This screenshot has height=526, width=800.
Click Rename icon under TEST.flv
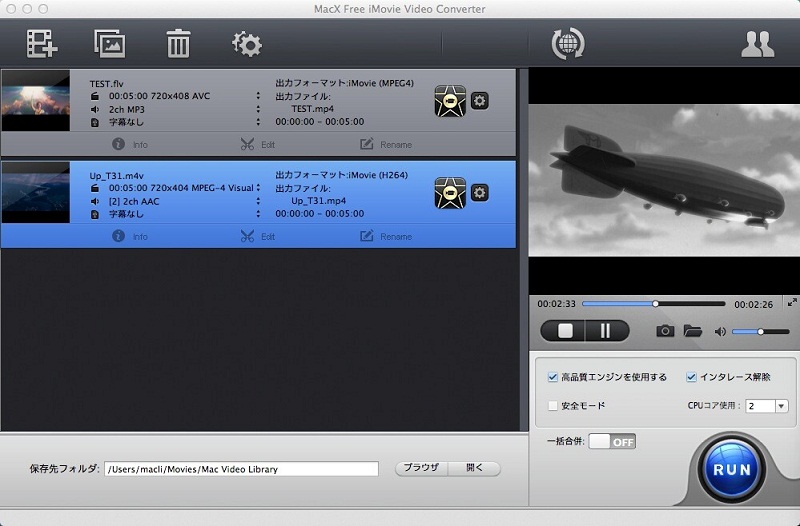click(367, 144)
